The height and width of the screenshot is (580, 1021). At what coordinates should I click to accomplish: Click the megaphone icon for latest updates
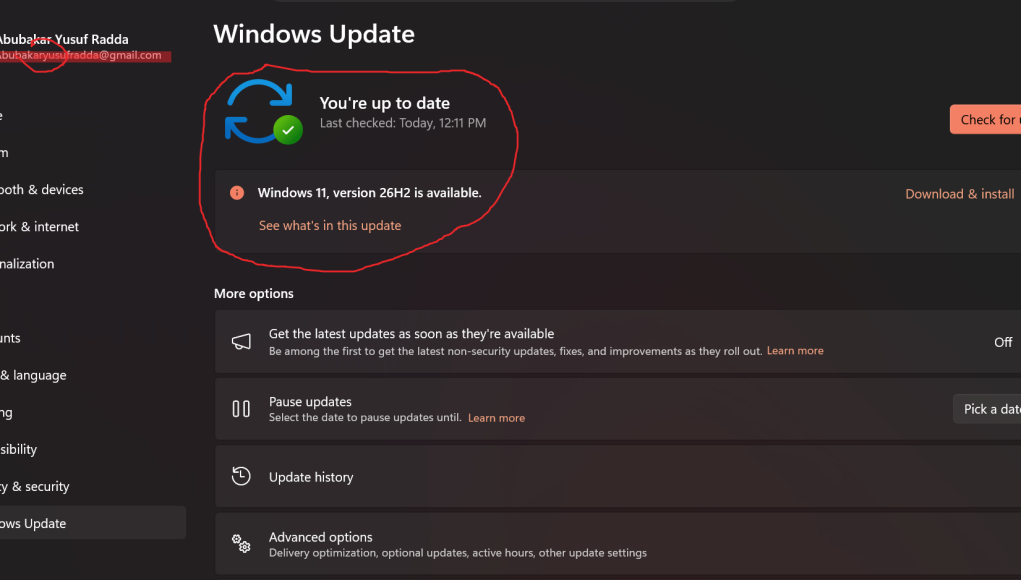point(241,342)
